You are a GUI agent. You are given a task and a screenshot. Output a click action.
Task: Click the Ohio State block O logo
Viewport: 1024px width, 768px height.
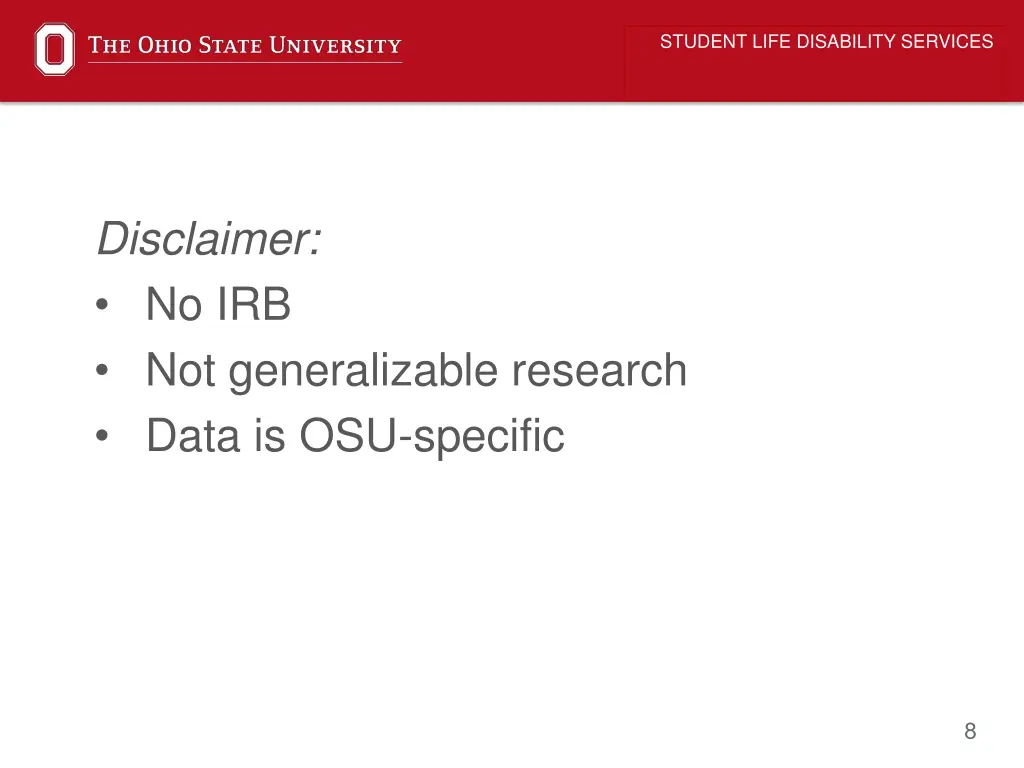[54, 49]
